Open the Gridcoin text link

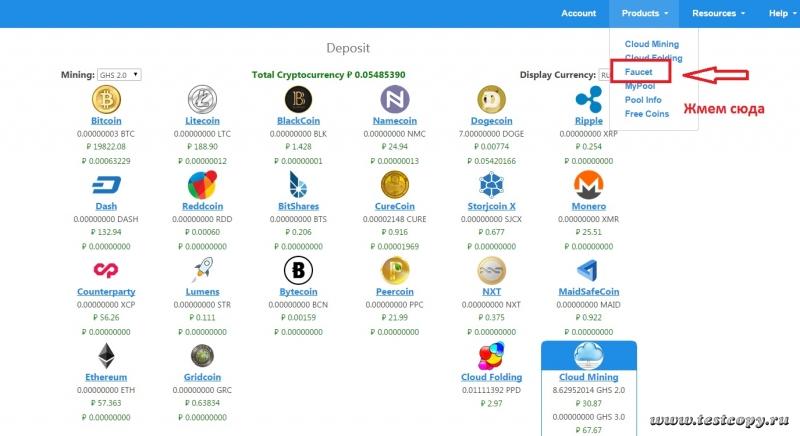[202, 377]
